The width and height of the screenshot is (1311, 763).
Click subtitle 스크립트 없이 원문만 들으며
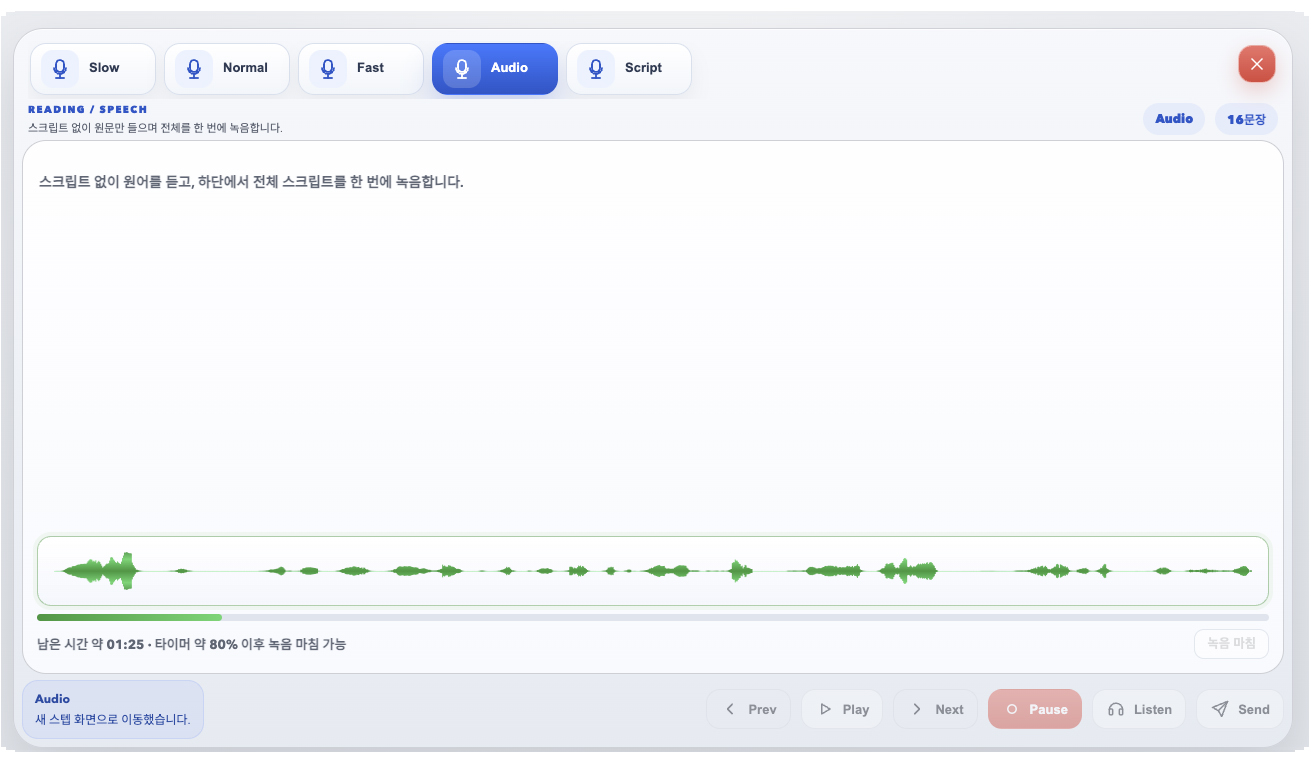[x=155, y=128]
